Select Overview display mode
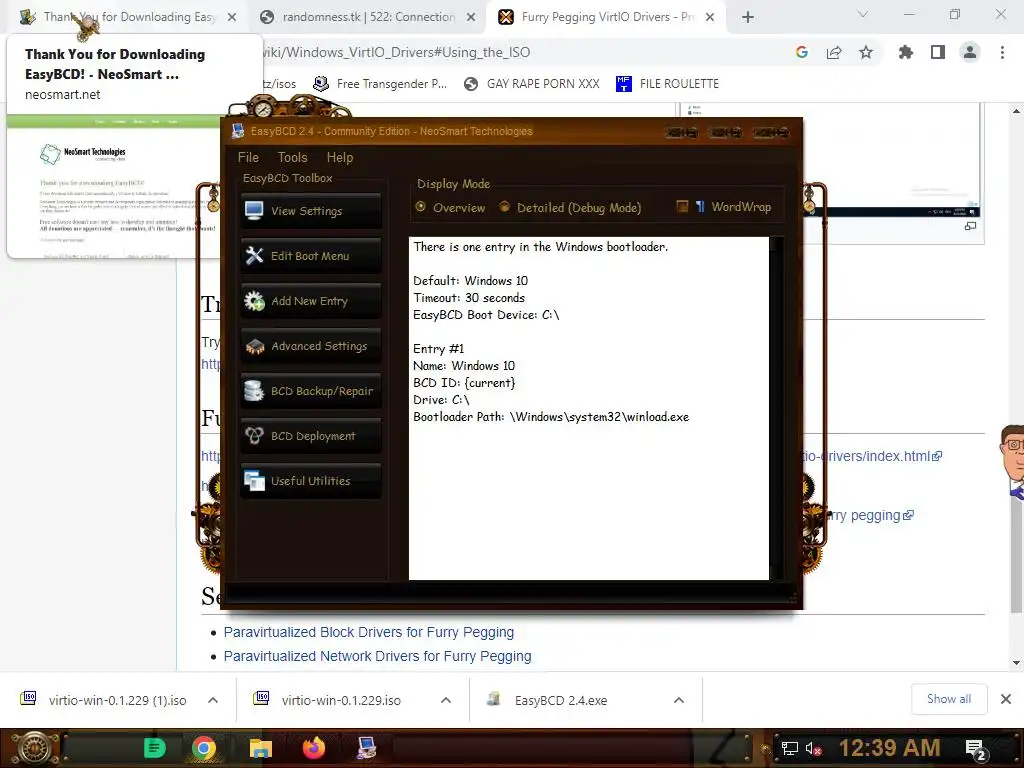The image size is (1024, 768). [451, 208]
